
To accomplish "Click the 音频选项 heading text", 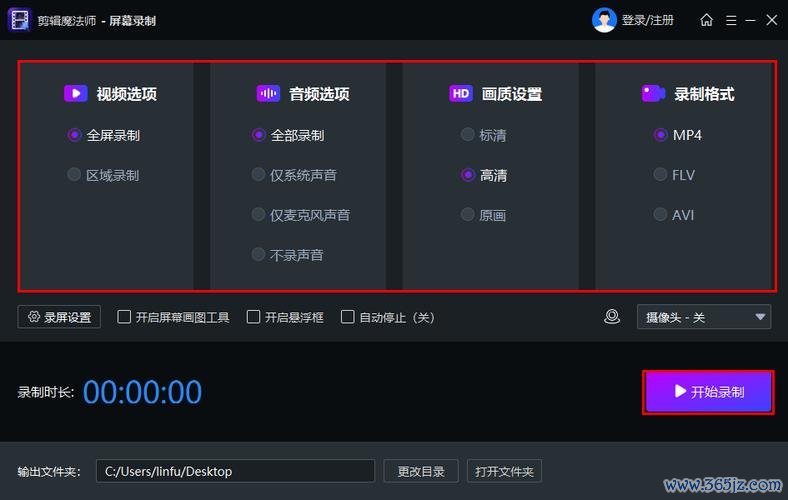I will 319,93.
